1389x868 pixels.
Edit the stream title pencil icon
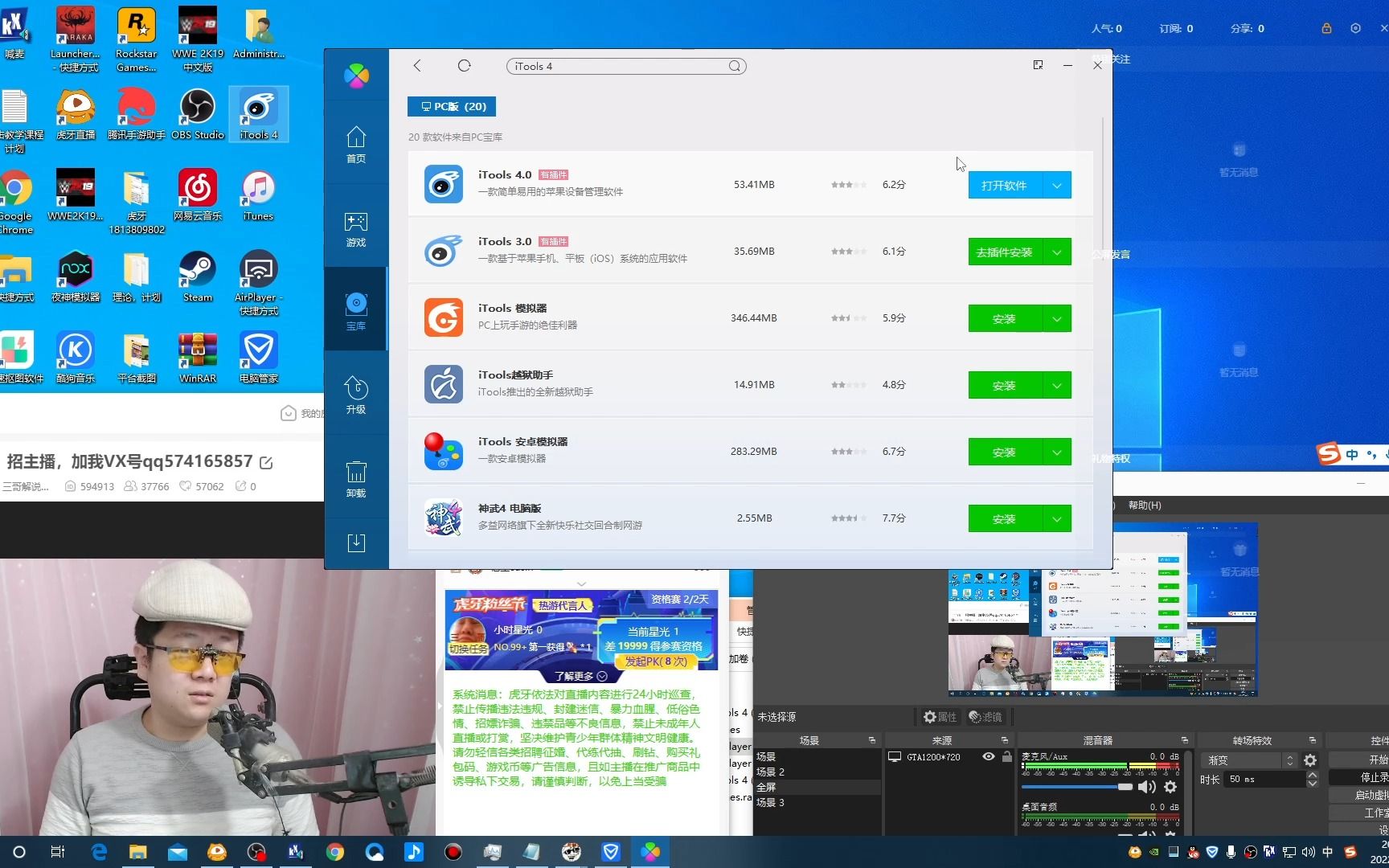coord(266,462)
